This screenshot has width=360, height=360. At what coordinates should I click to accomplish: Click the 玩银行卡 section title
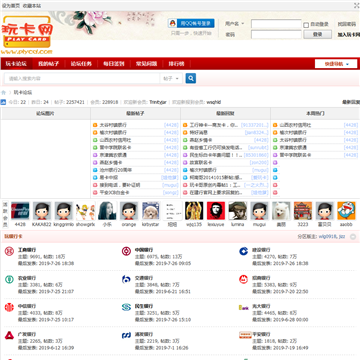[13, 237]
